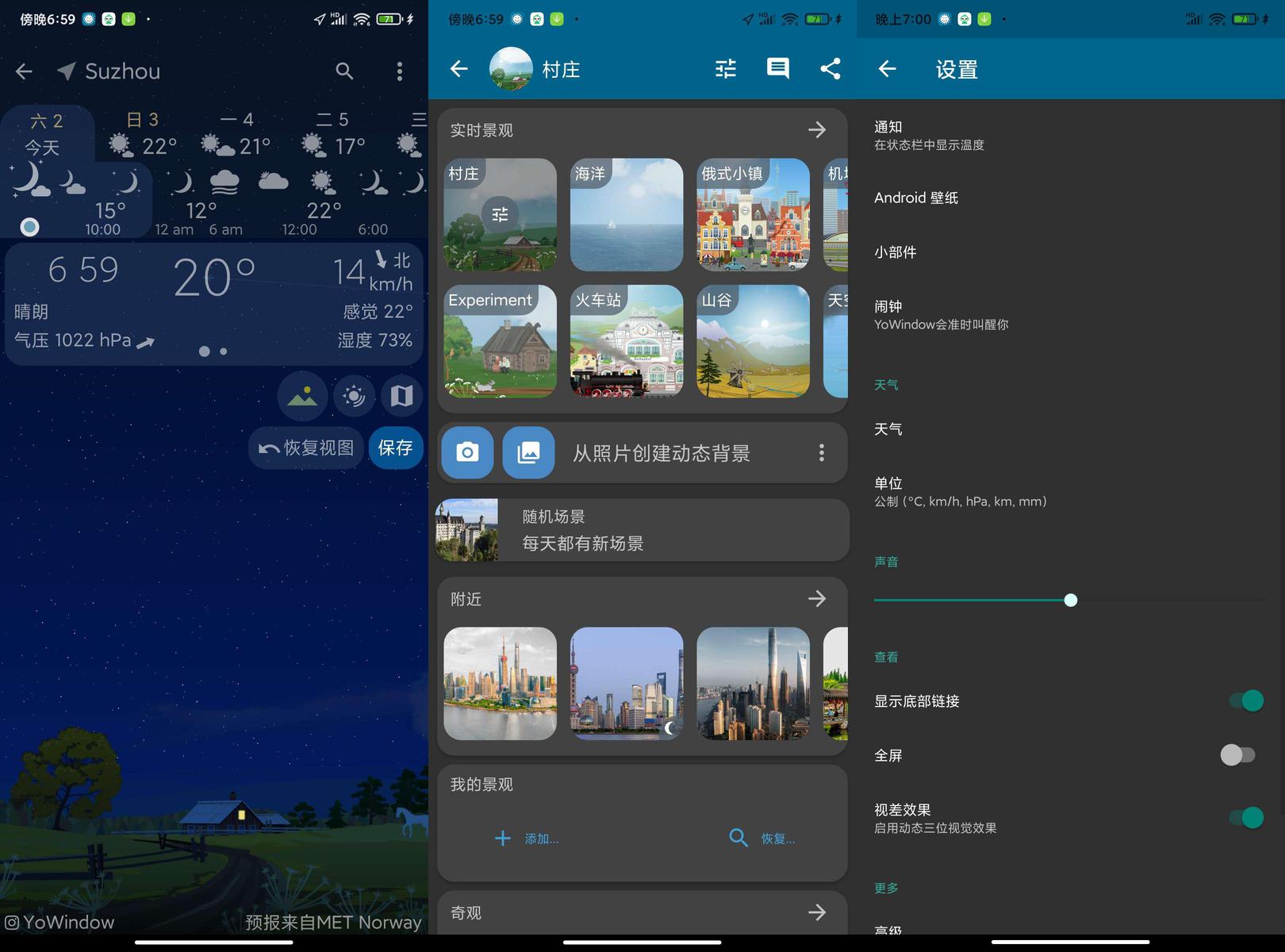The width and height of the screenshot is (1285, 952).
Task: Tap camera icon to take photo
Action: pyautogui.click(x=467, y=452)
